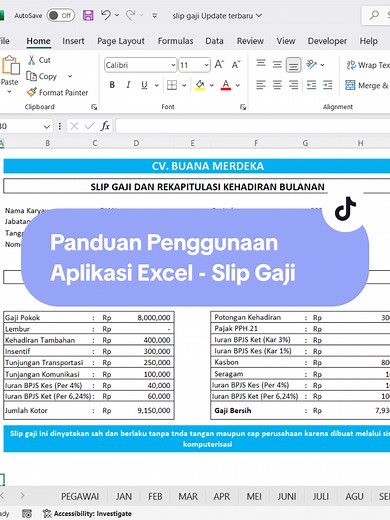Click the Enter checkmark in formula bar
This screenshot has width=390, height=520.
click(89, 126)
